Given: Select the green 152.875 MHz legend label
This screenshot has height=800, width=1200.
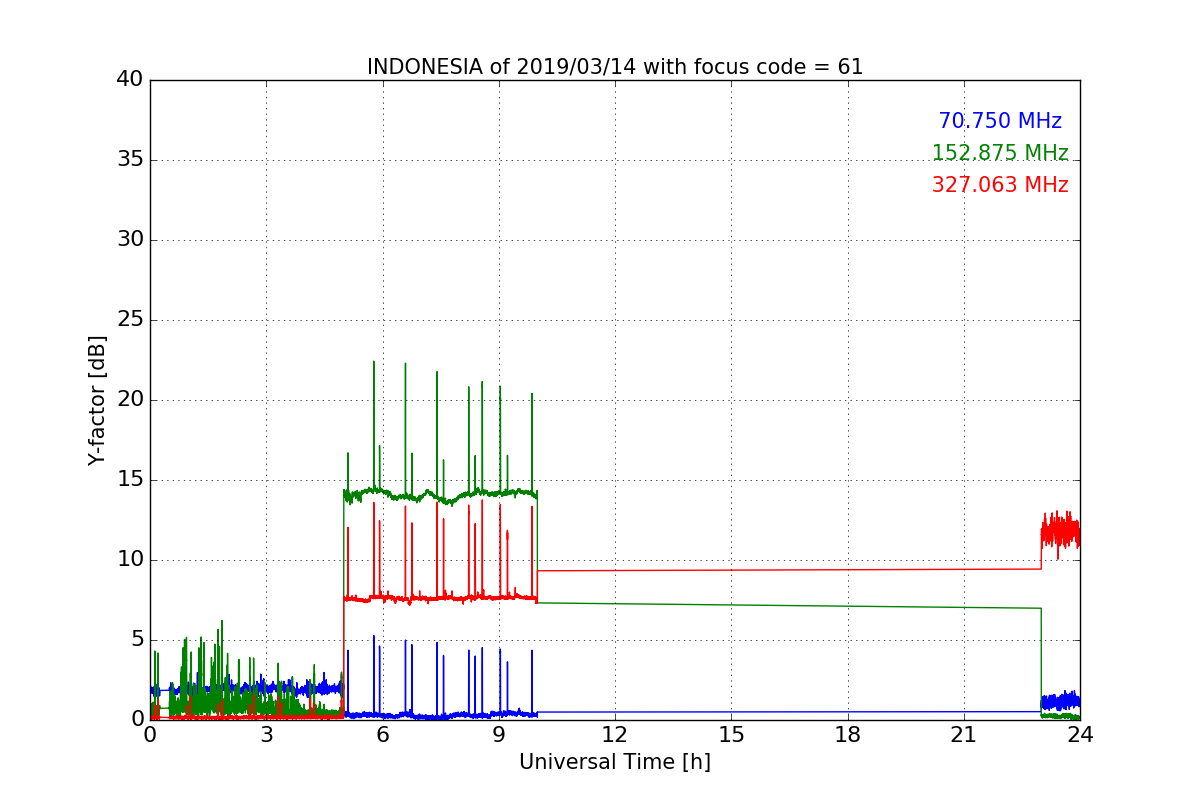Looking at the screenshot, I should [1000, 153].
